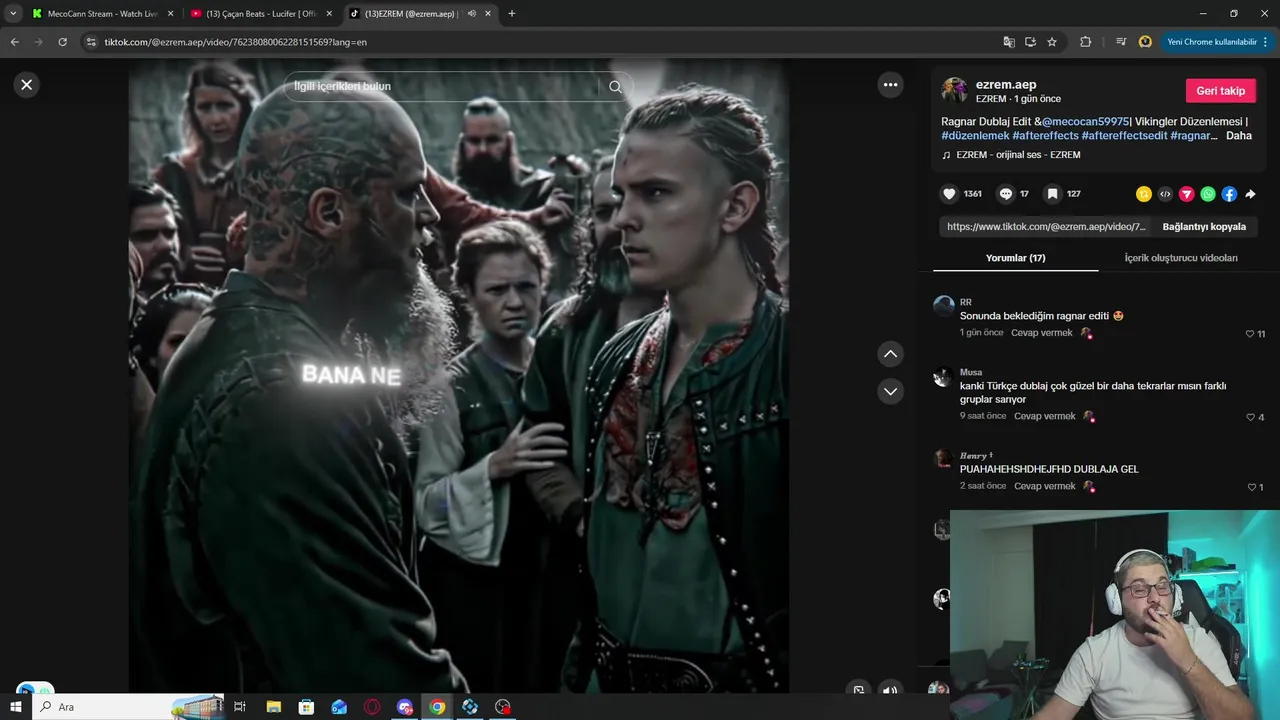
Task: Open File Explorer from taskbar
Action: [x=274, y=707]
